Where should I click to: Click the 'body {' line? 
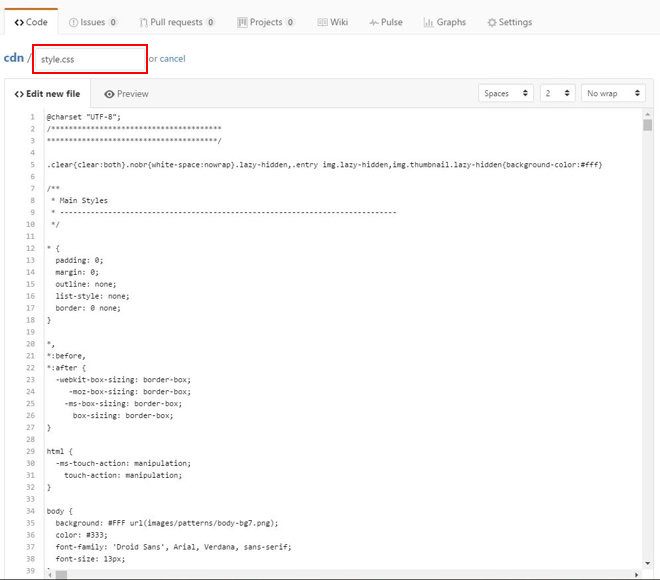[59, 511]
